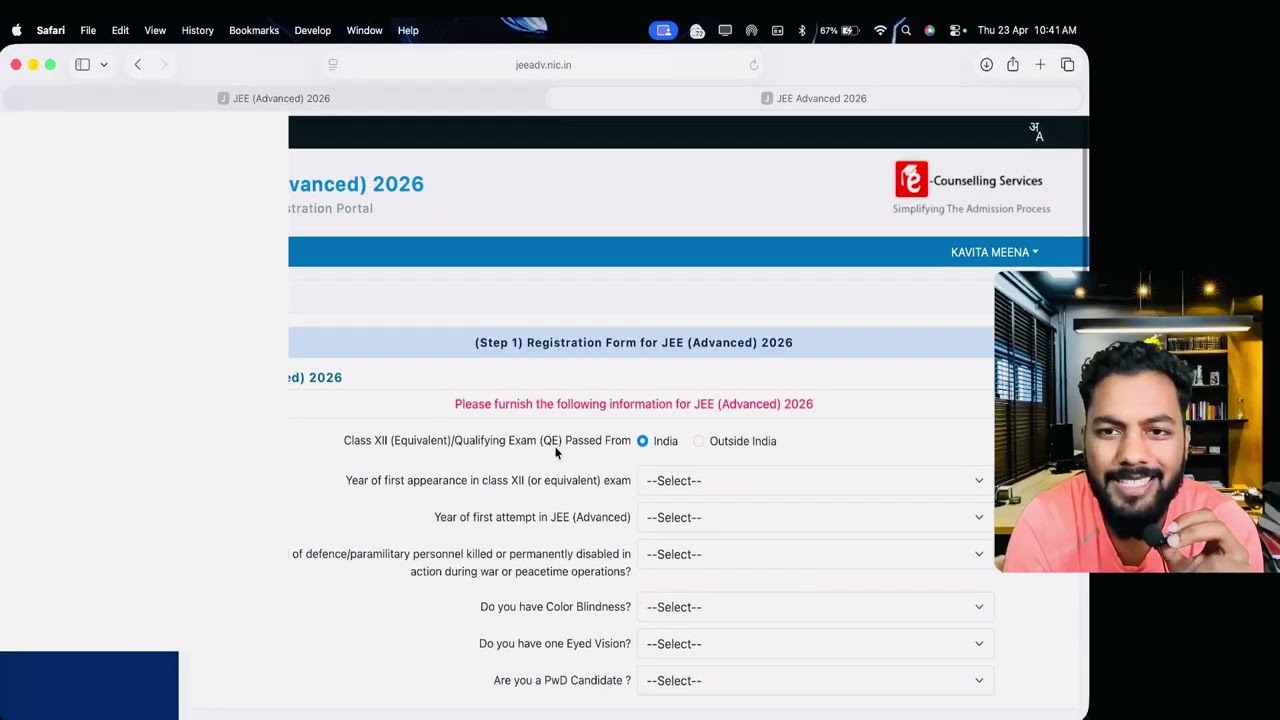Check the battery status at 67%
This screenshot has height=720, width=1280.
click(x=839, y=30)
